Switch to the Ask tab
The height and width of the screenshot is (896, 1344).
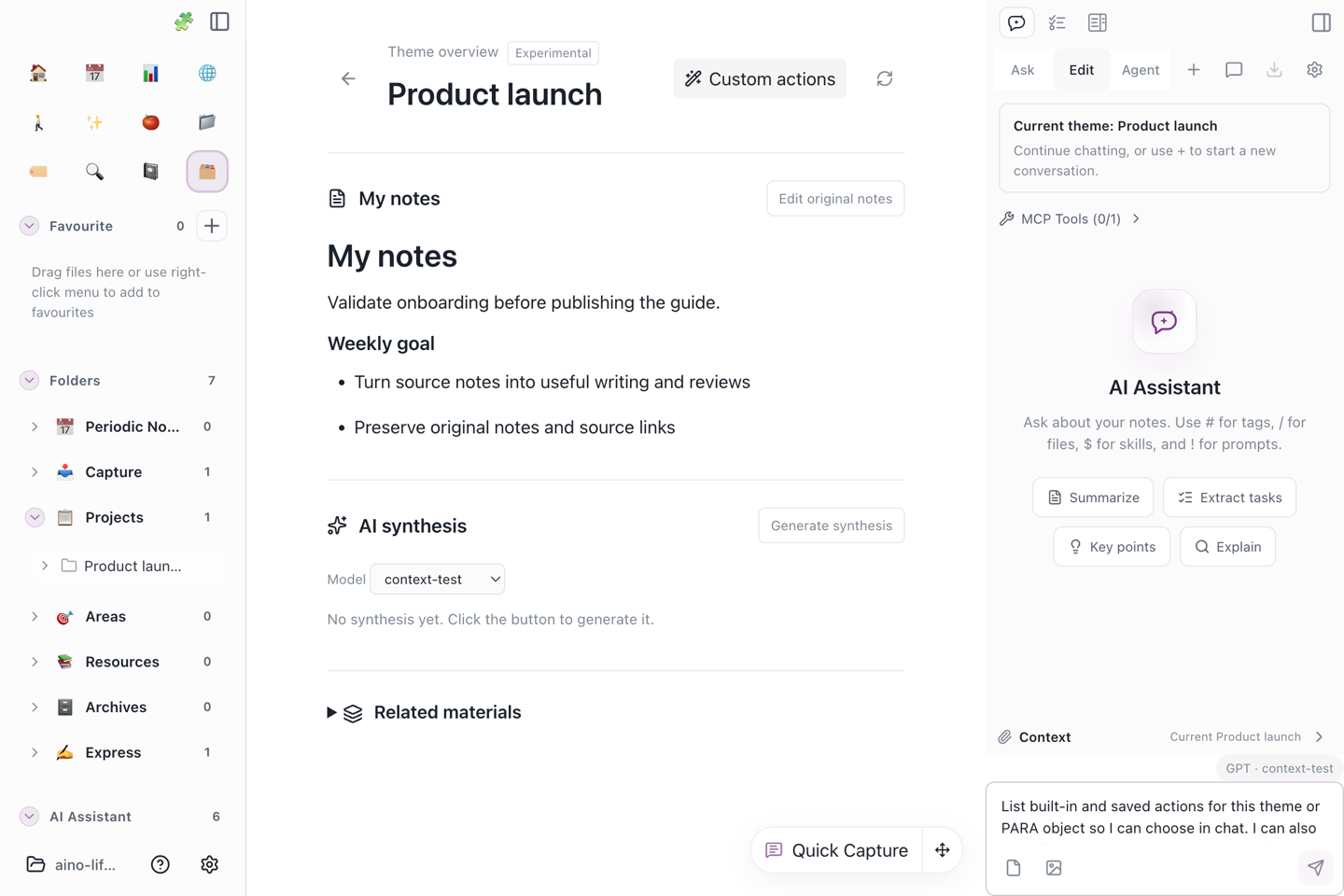coord(1023,70)
